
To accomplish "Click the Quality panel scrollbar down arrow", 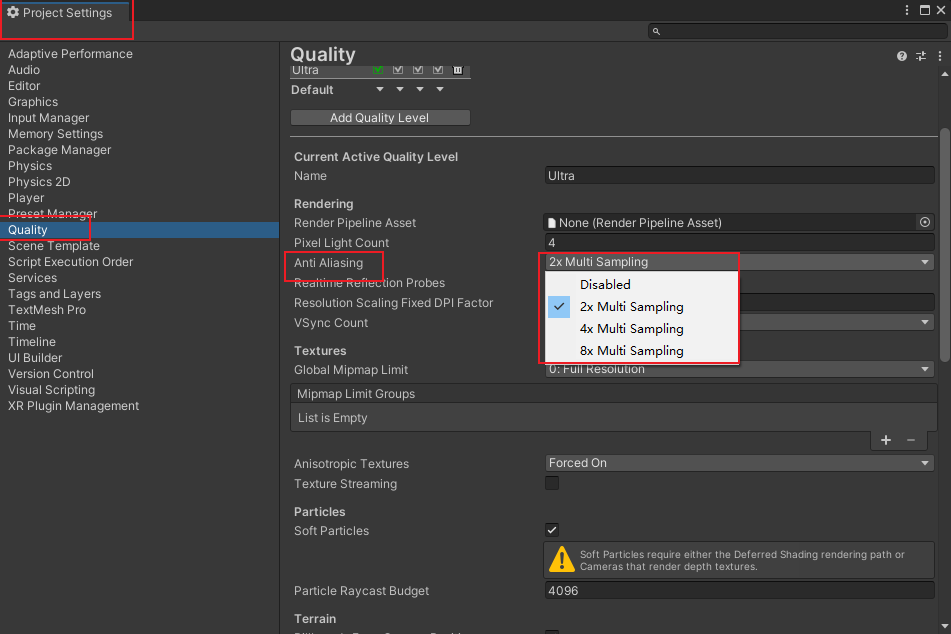I will tap(944, 626).
